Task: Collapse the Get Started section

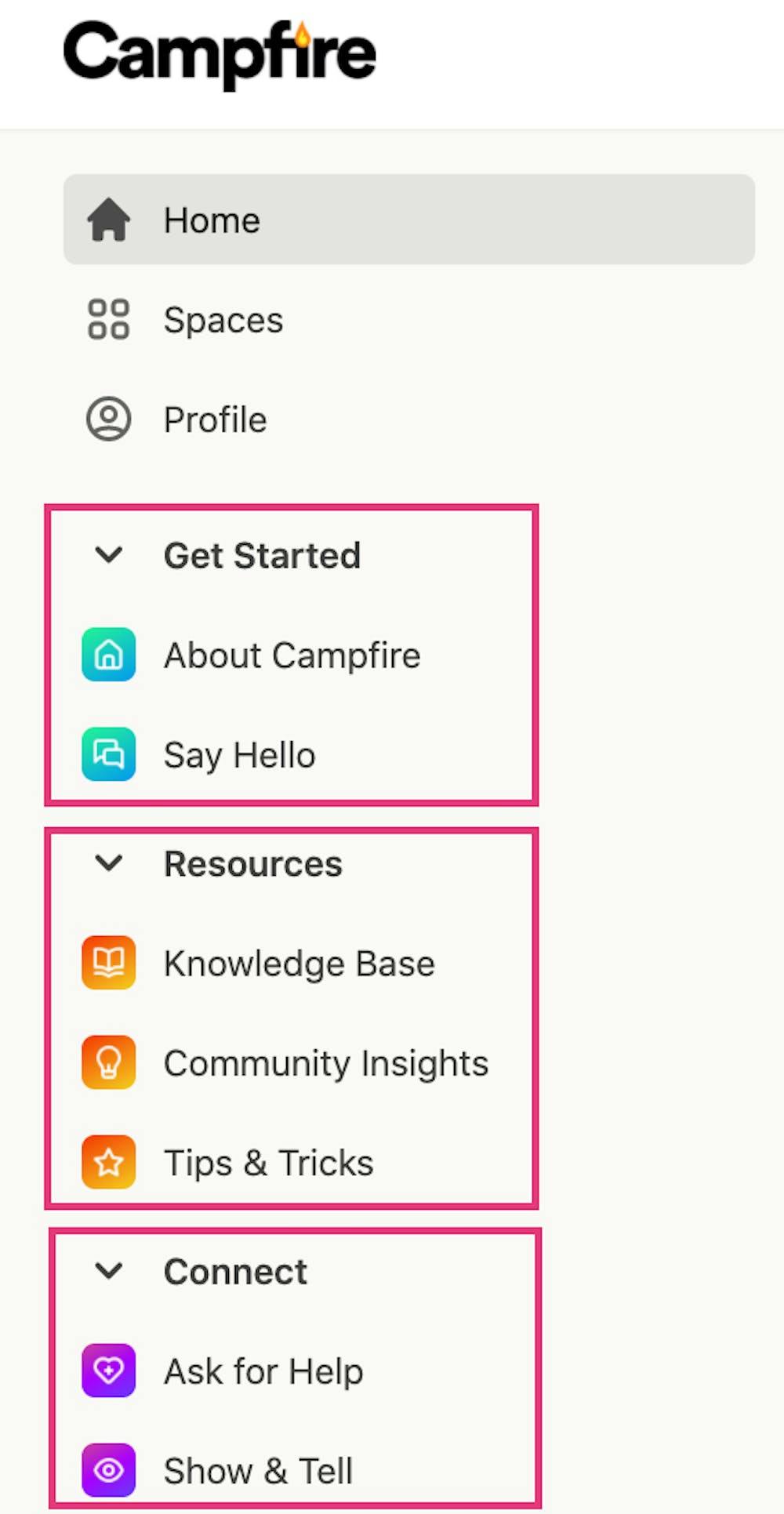Action: 109,555
